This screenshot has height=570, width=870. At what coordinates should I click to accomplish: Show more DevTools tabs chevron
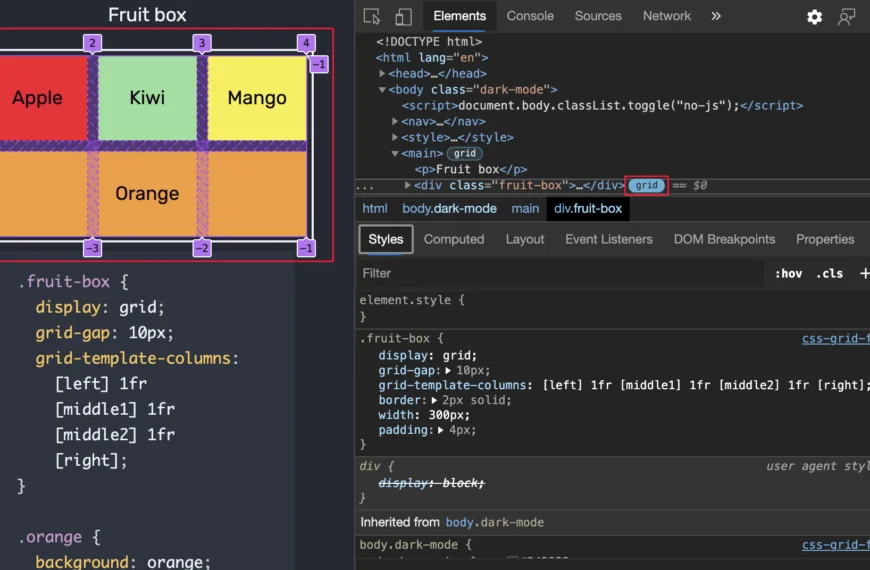tap(716, 16)
